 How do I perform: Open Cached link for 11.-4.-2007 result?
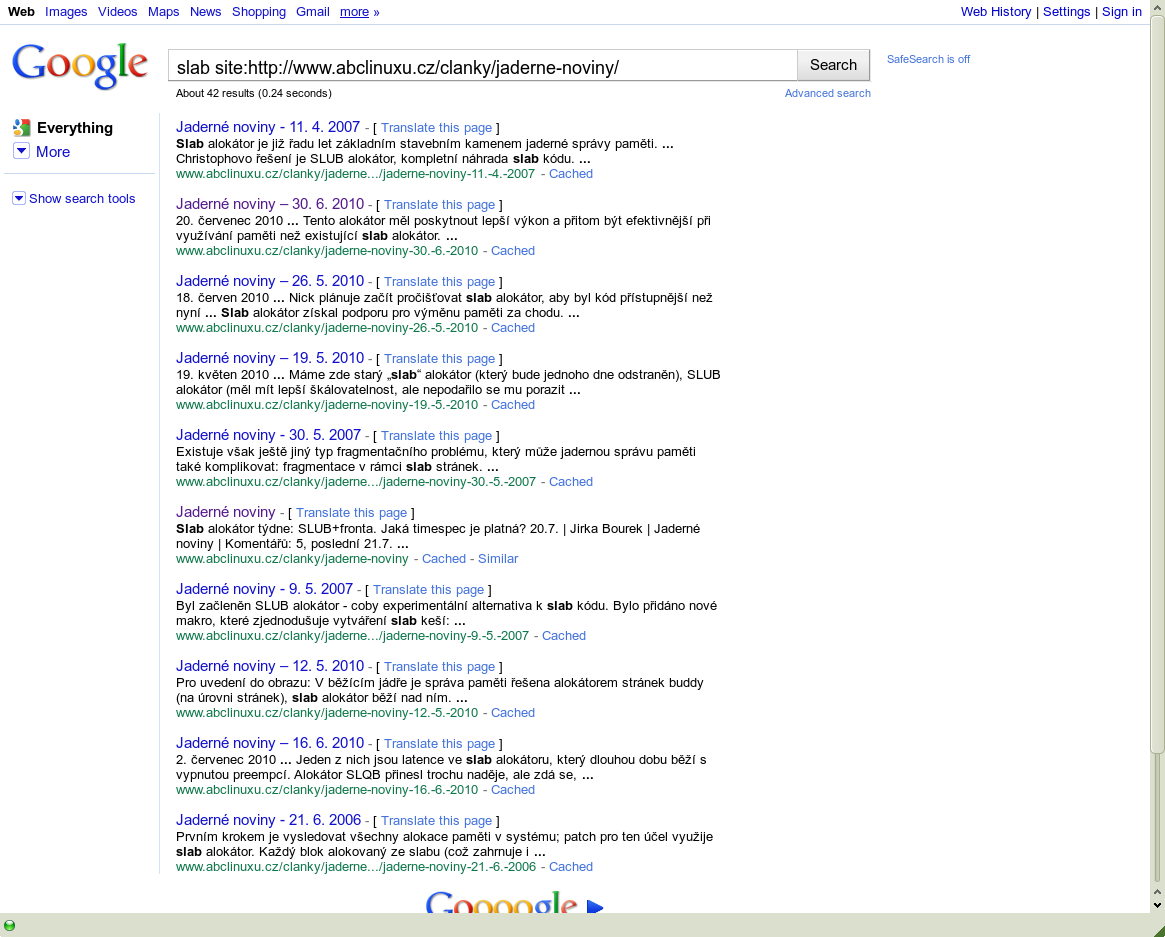pyautogui.click(x=571, y=174)
